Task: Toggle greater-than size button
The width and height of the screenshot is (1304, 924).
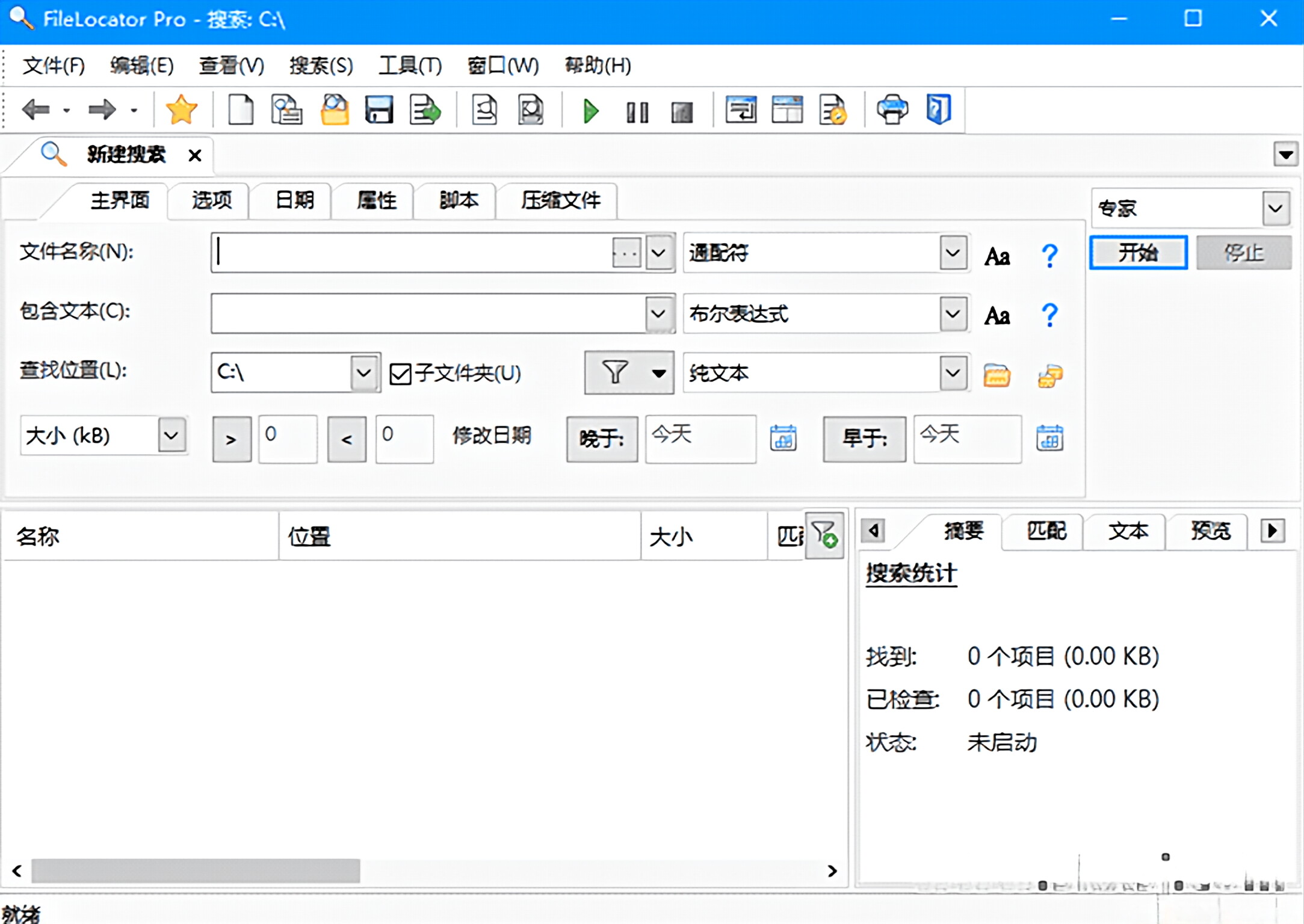Action: click(x=232, y=440)
